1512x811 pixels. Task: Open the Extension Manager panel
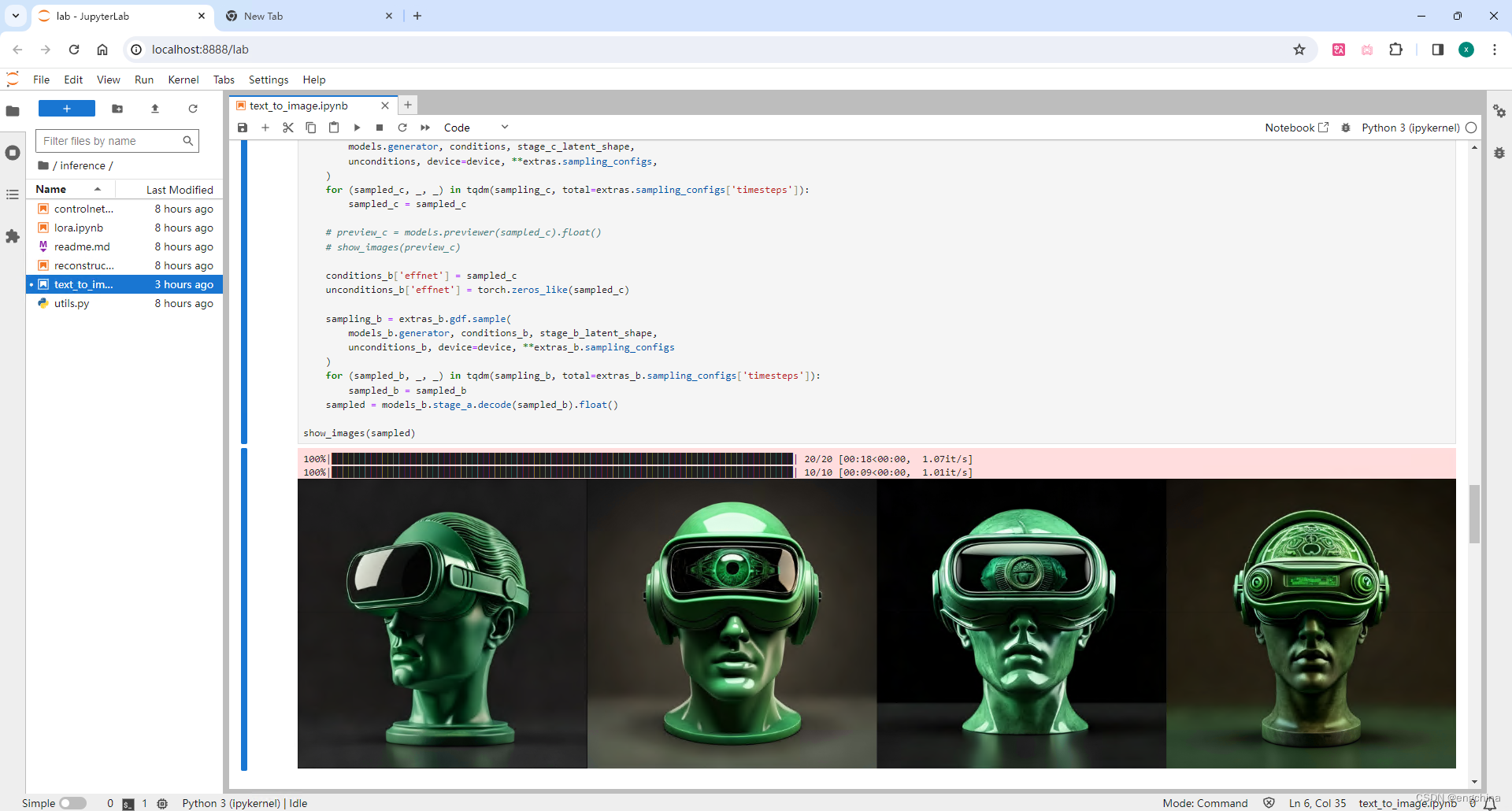(x=13, y=236)
